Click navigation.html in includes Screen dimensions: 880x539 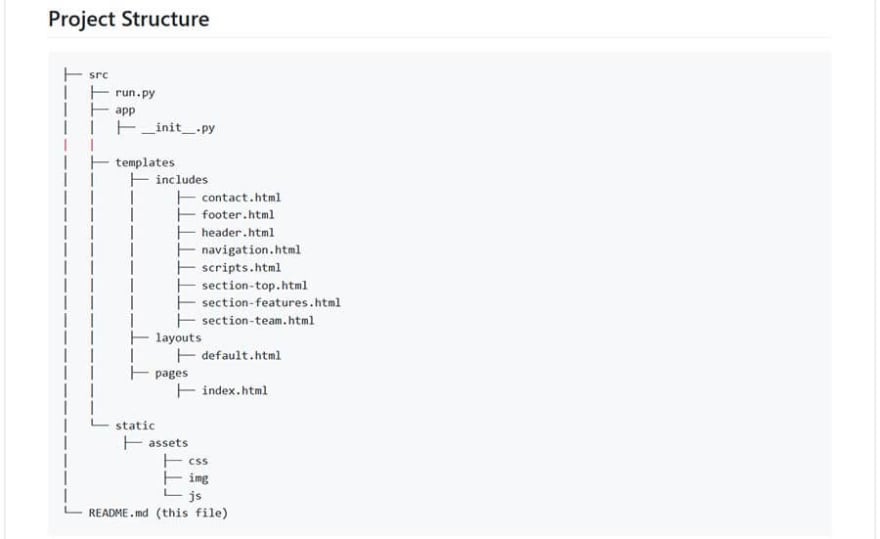[x=251, y=250]
